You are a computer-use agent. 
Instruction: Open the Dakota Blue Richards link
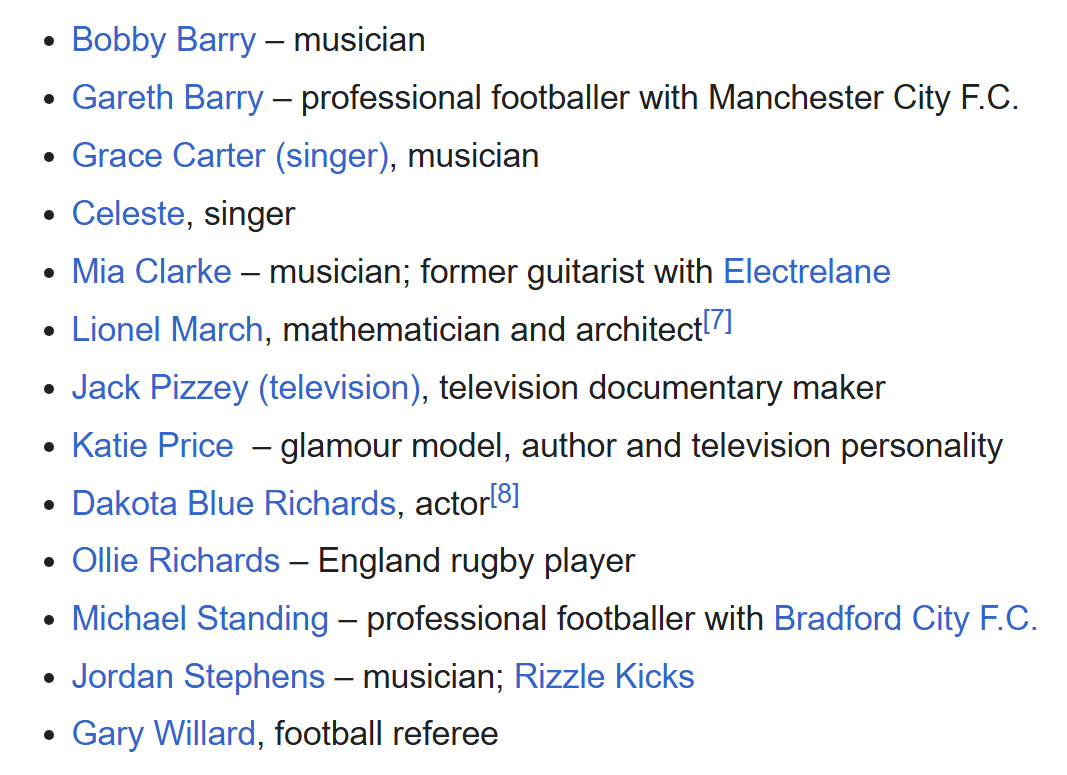pos(234,504)
